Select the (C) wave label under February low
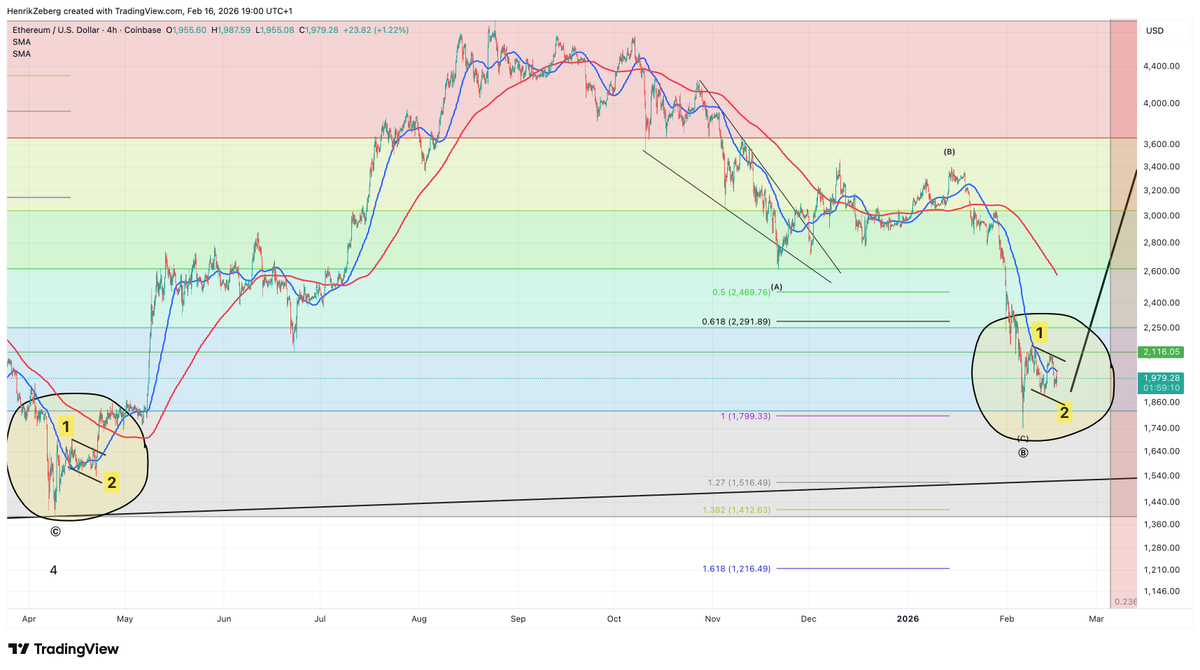The image size is (1200, 670). [x=1022, y=438]
